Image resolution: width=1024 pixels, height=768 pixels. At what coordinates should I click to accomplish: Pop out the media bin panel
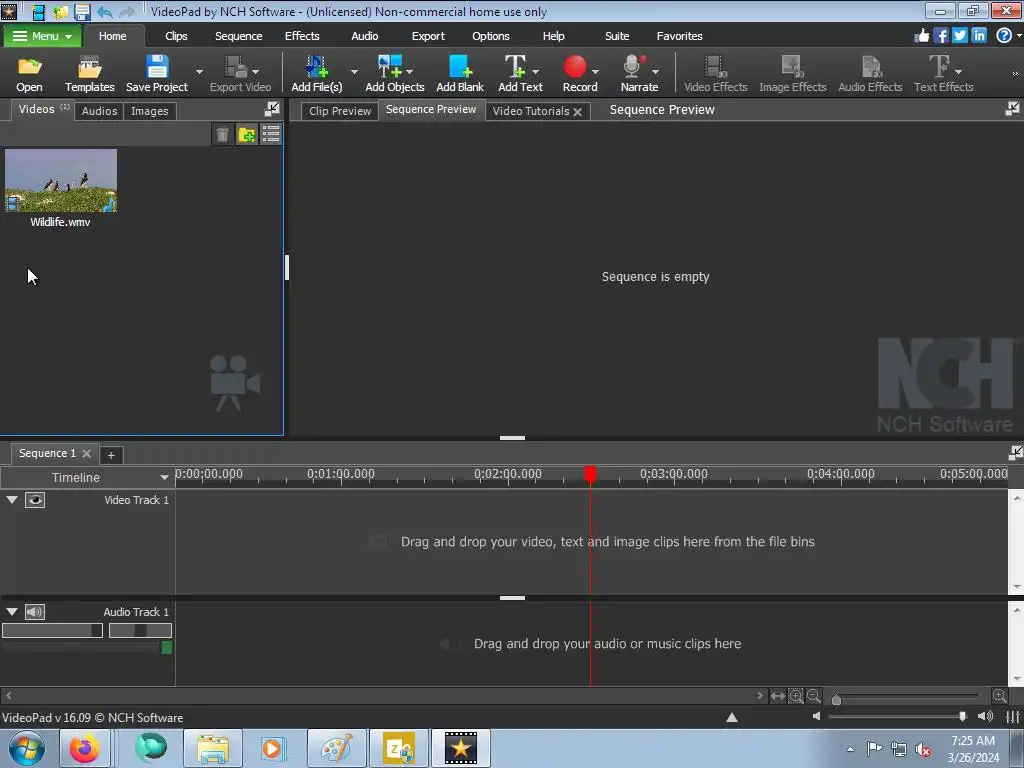(272, 109)
